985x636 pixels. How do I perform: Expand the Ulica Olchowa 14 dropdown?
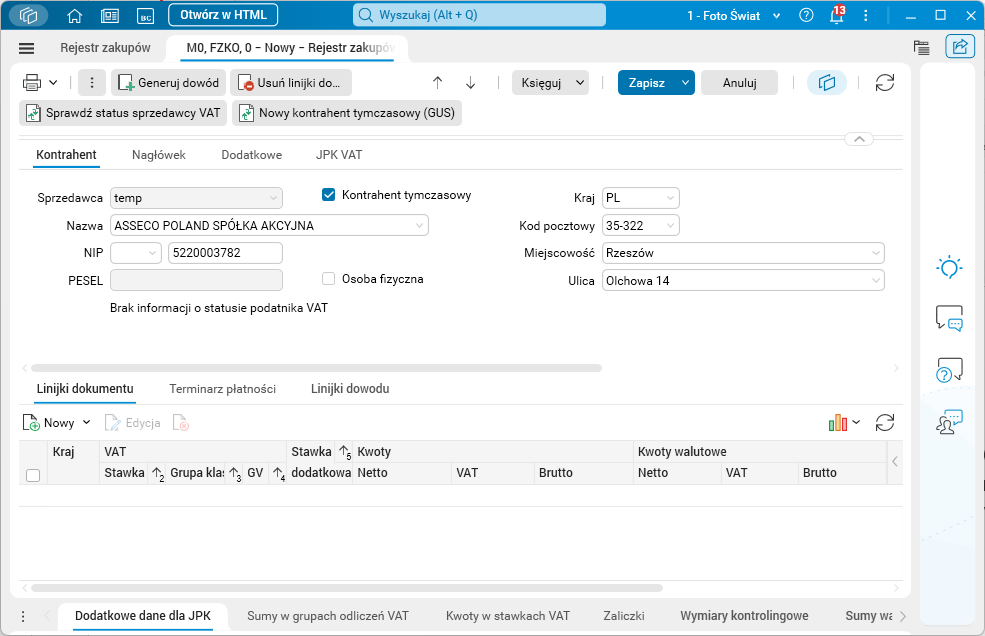876,280
